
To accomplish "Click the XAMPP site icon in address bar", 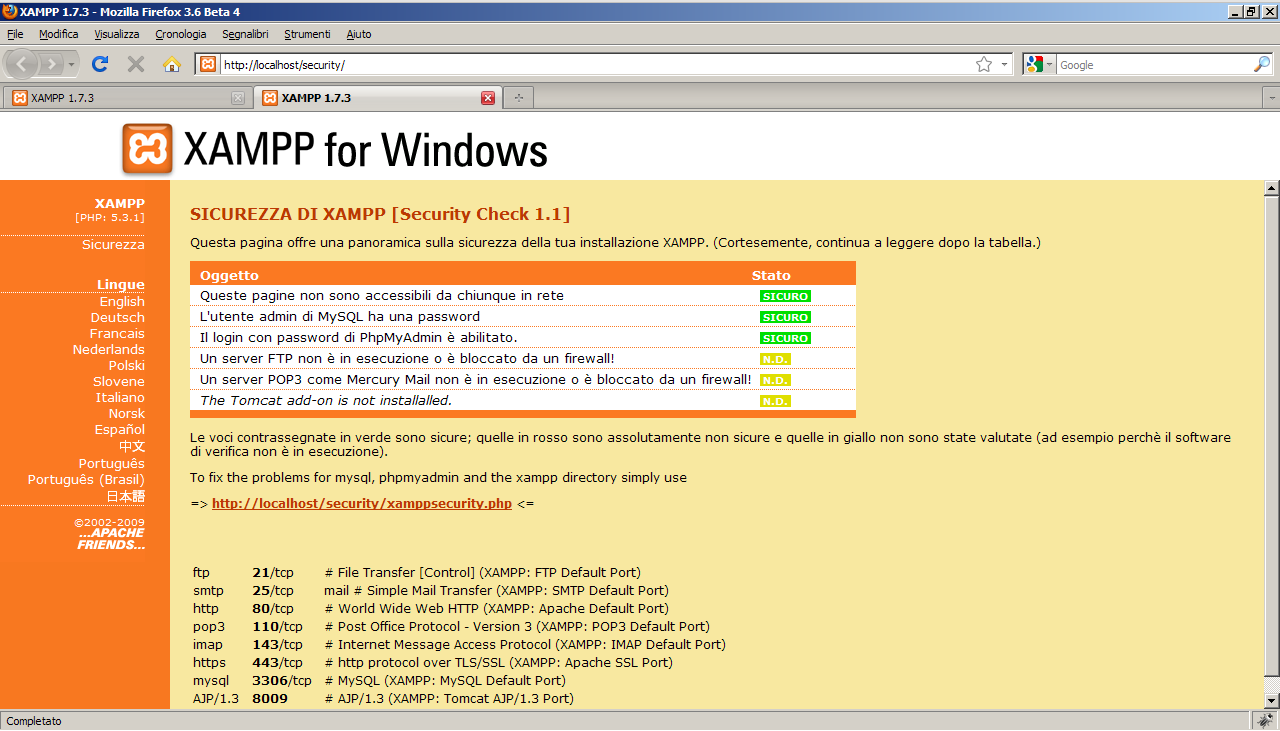I will (208, 64).
